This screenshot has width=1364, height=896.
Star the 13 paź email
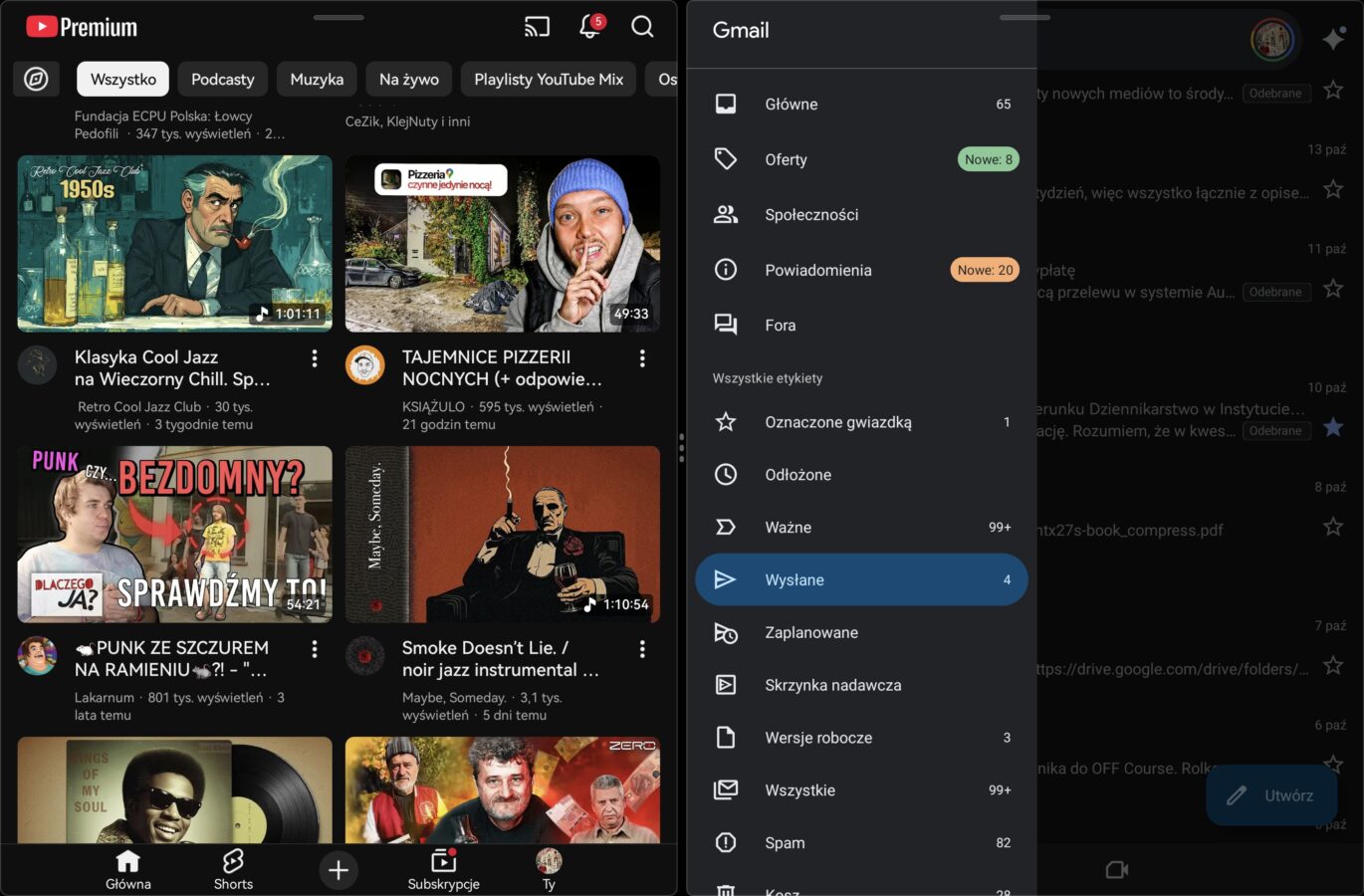pos(1333,189)
